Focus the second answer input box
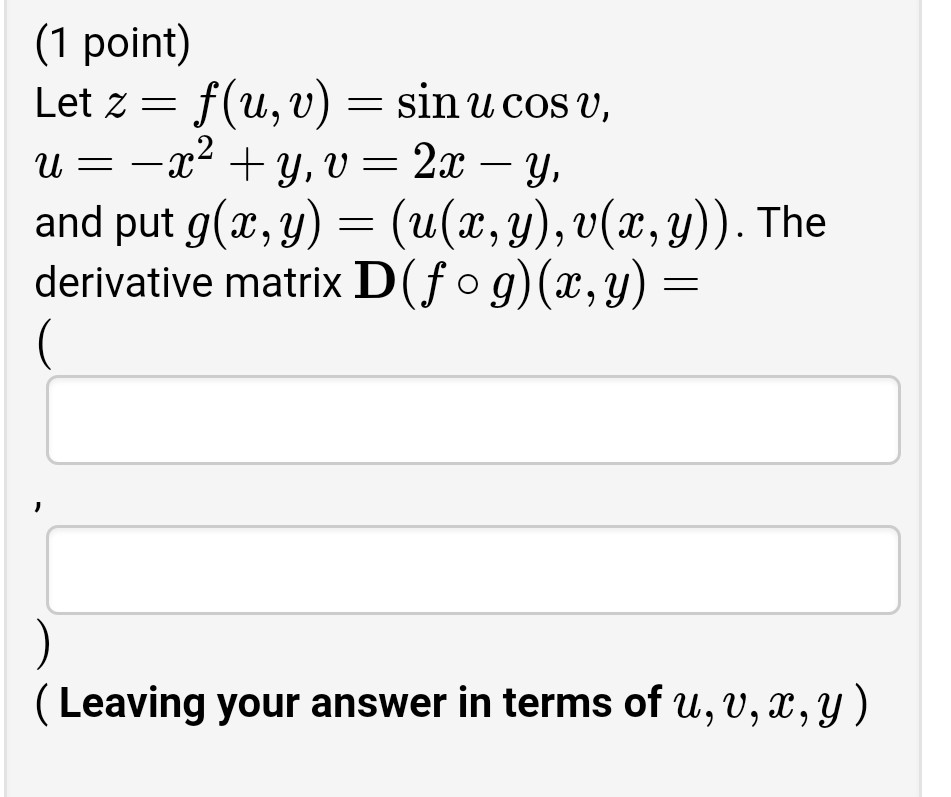The height and width of the screenshot is (797, 951). click(473, 569)
